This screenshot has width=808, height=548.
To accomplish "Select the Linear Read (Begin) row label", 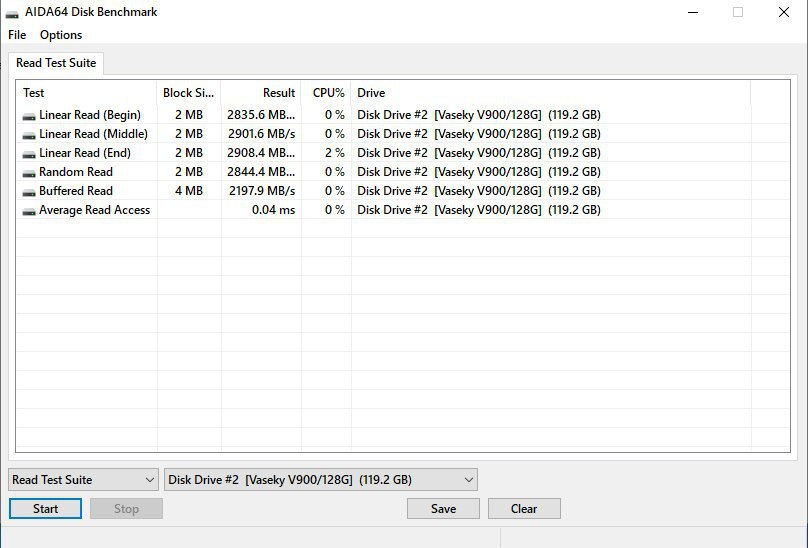I will [90, 115].
